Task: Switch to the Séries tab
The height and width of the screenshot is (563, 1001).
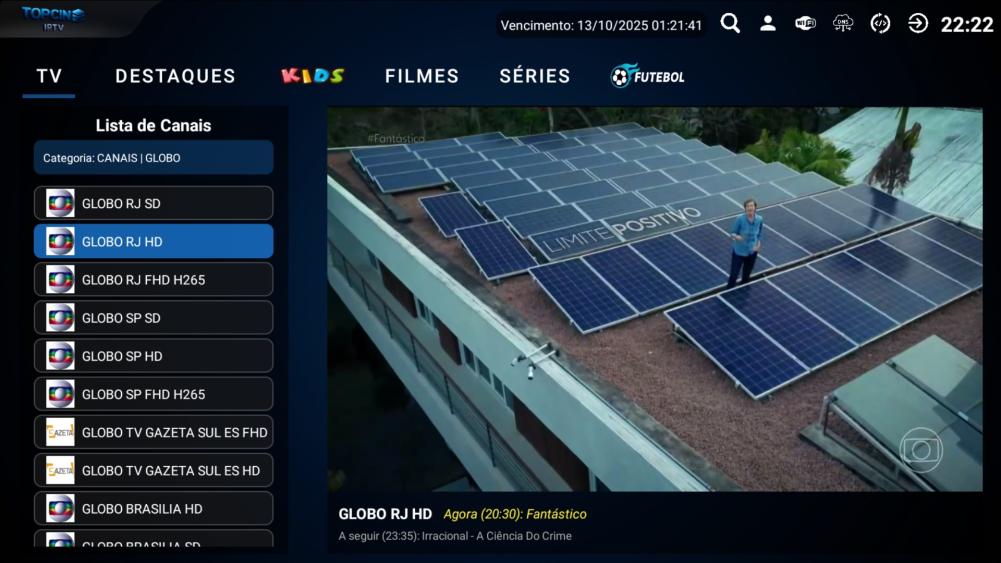Action: point(535,76)
